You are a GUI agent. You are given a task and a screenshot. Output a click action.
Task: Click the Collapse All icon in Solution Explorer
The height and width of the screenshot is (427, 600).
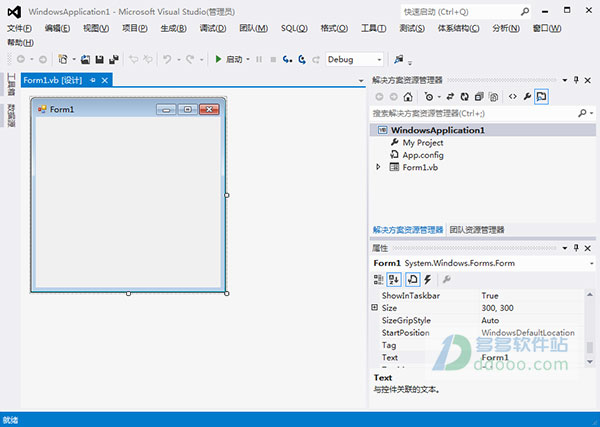[x=479, y=97]
